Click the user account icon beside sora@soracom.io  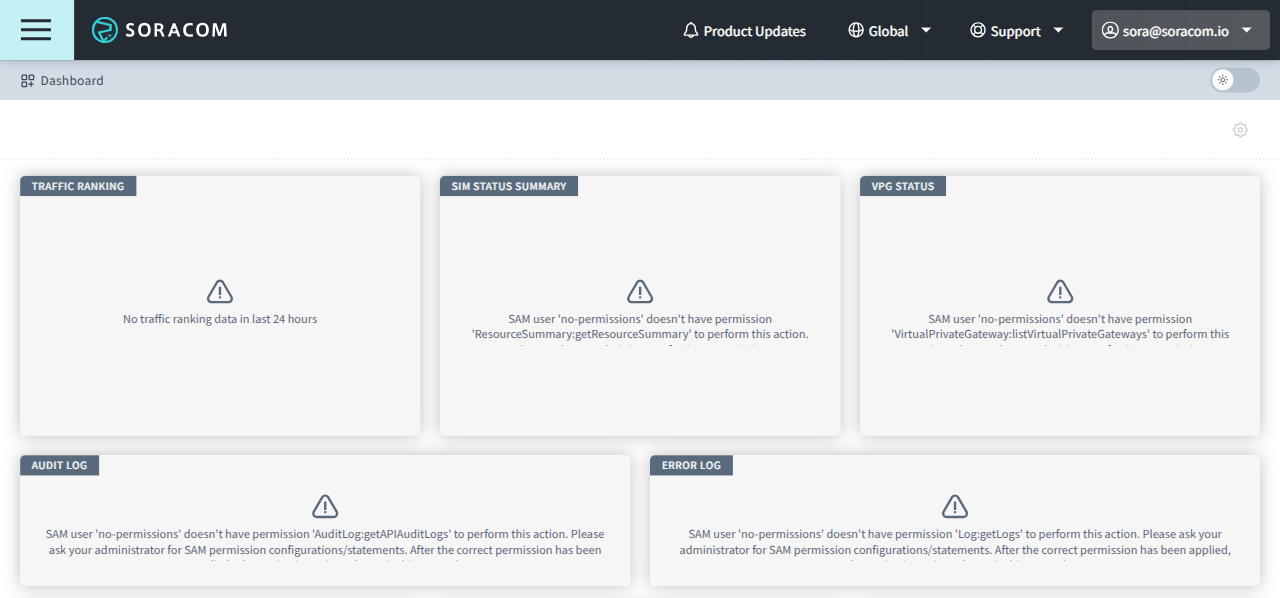coord(1110,30)
